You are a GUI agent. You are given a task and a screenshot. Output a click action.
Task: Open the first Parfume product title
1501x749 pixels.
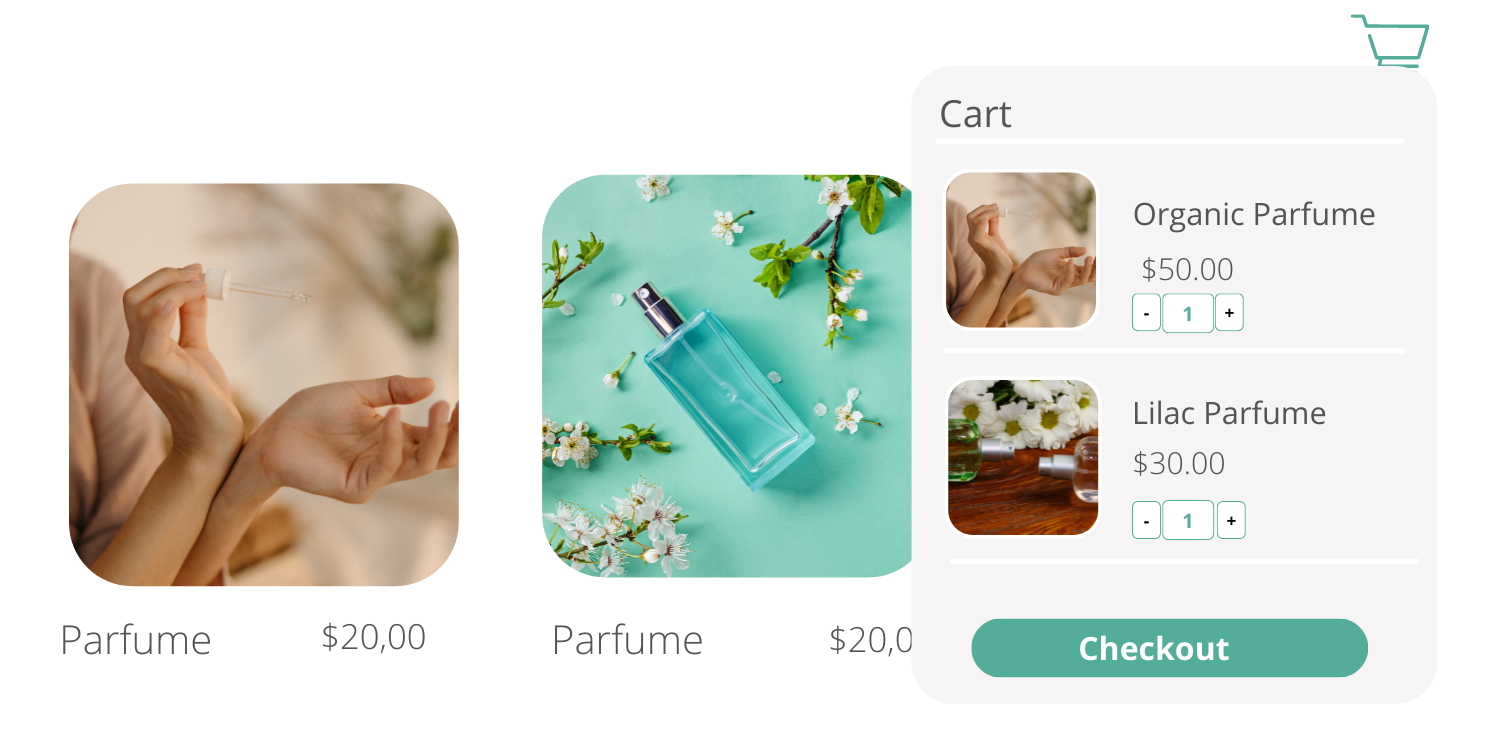click(136, 640)
